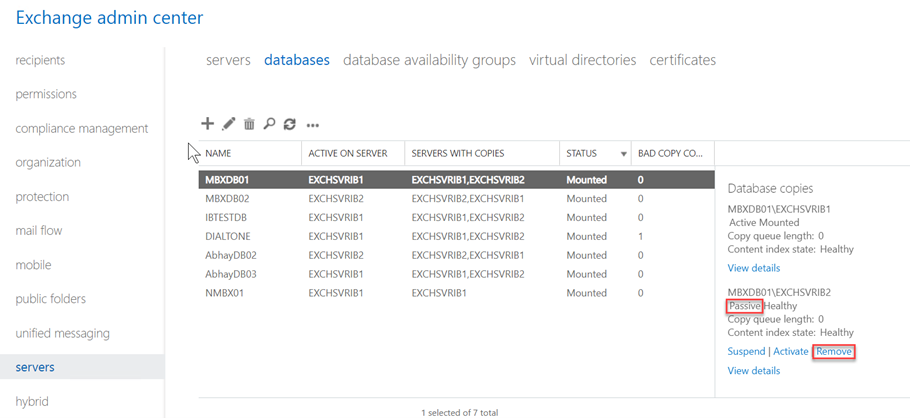
Task: Click '1 selected of 7 total' status text
Action: [x=459, y=413]
